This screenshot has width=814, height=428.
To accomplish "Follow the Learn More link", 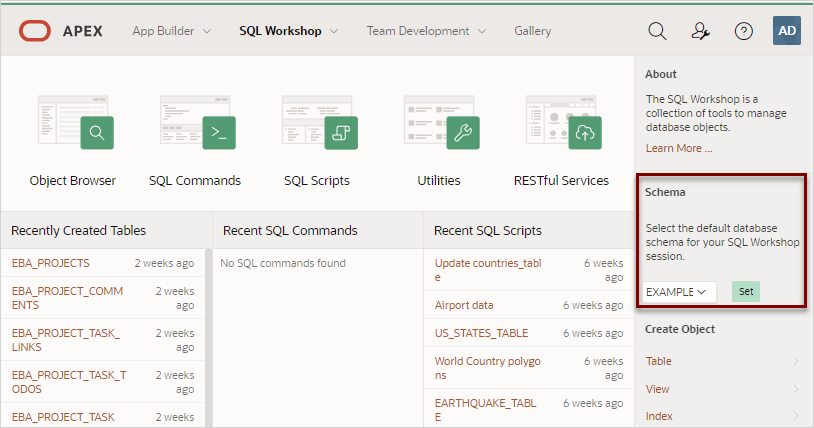I will pyautogui.click(x=679, y=148).
